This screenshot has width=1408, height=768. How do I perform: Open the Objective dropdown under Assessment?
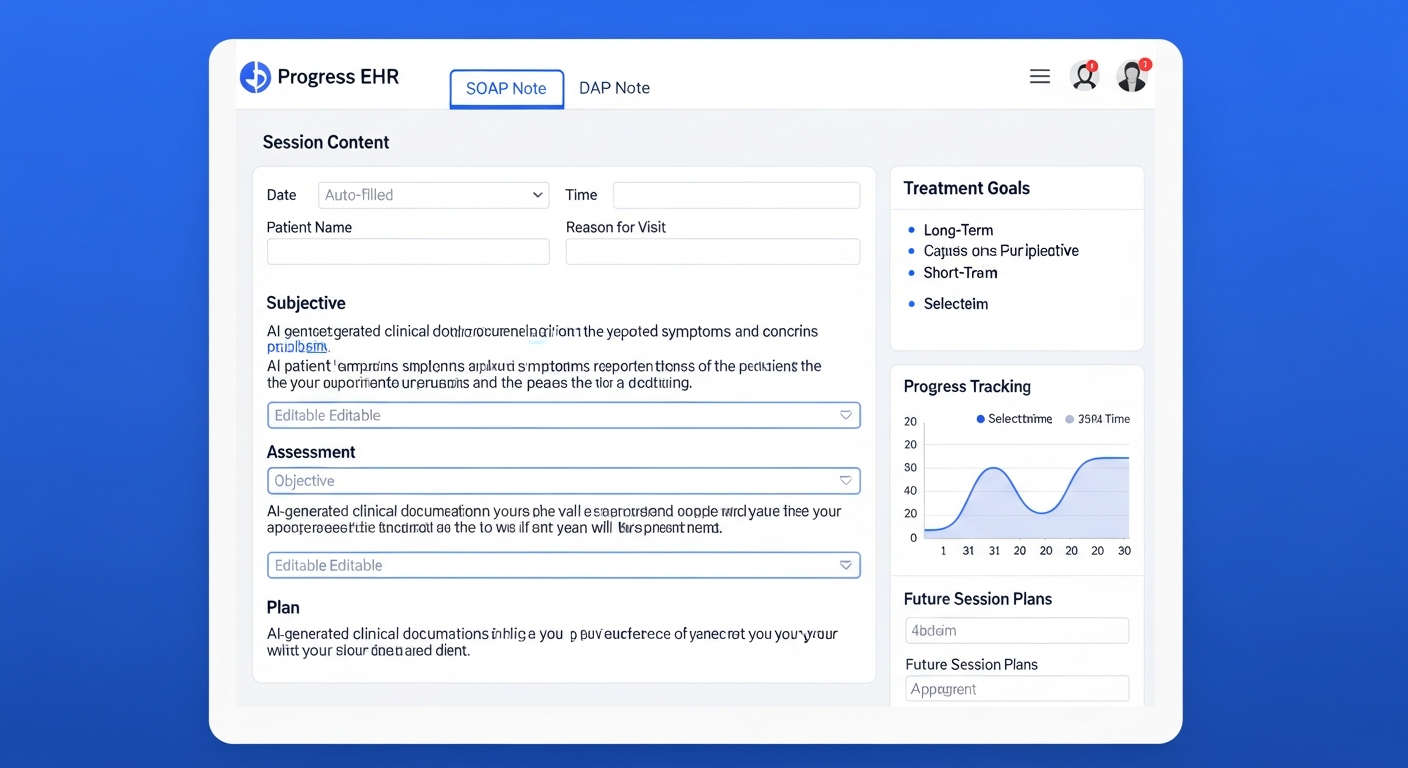coord(564,481)
